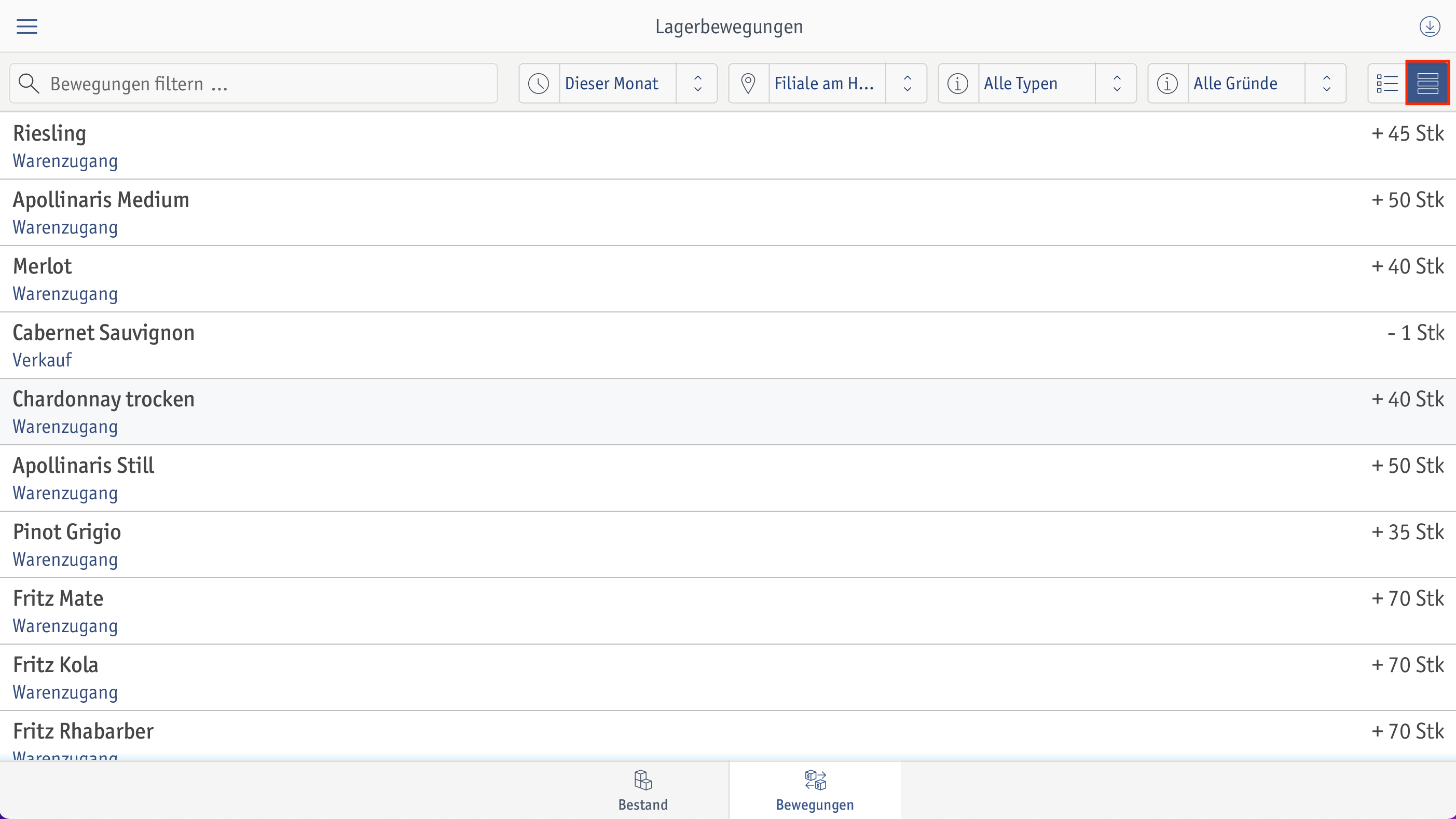Click the stepper arrows next to Filiale am H...
Image resolution: width=1456 pixels, height=819 pixels.
pos(907,84)
